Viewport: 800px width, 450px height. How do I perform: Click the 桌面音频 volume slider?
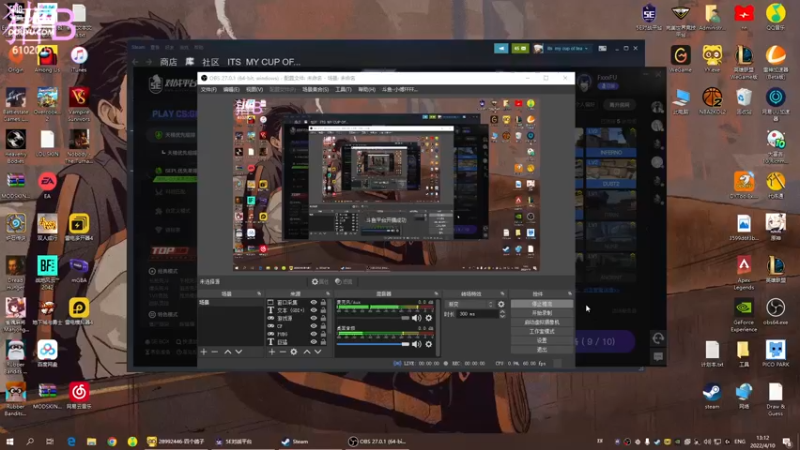click(373, 344)
